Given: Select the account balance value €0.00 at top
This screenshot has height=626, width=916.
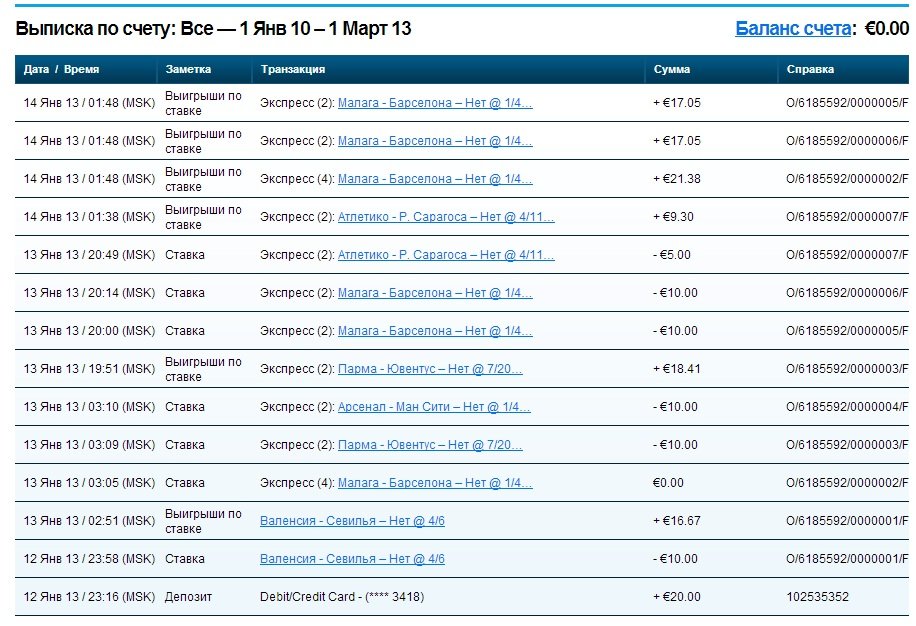Looking at the screenshot, I should pos(887,28).
